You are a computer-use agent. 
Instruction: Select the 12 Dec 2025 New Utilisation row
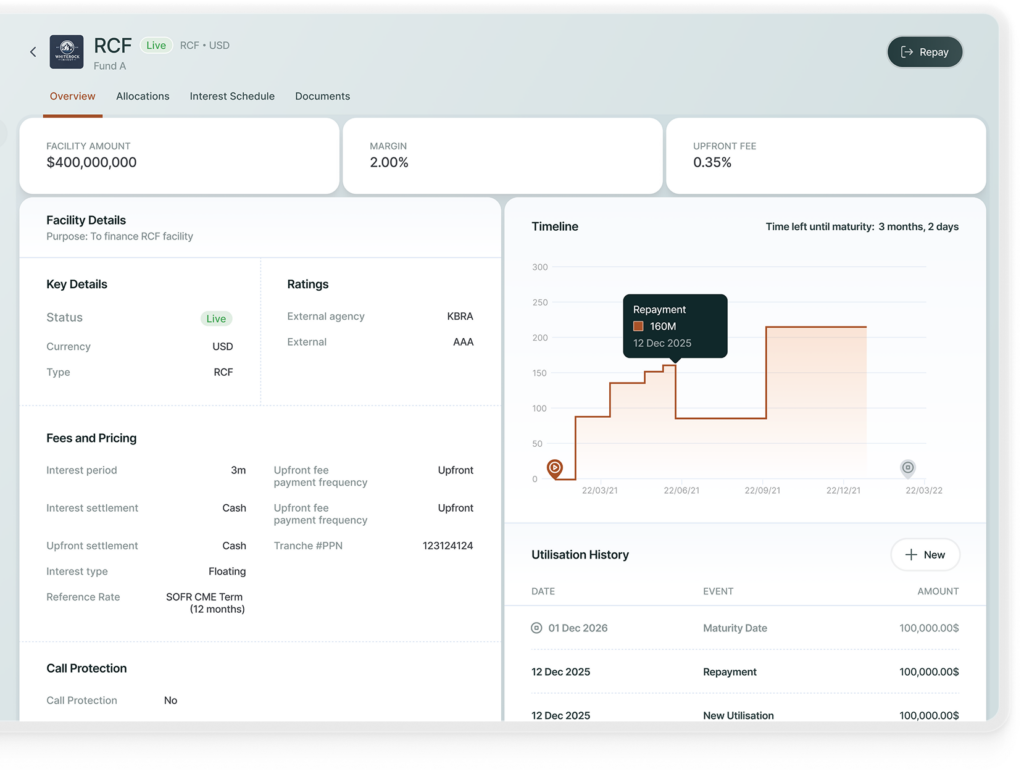[x=744, y=715]
